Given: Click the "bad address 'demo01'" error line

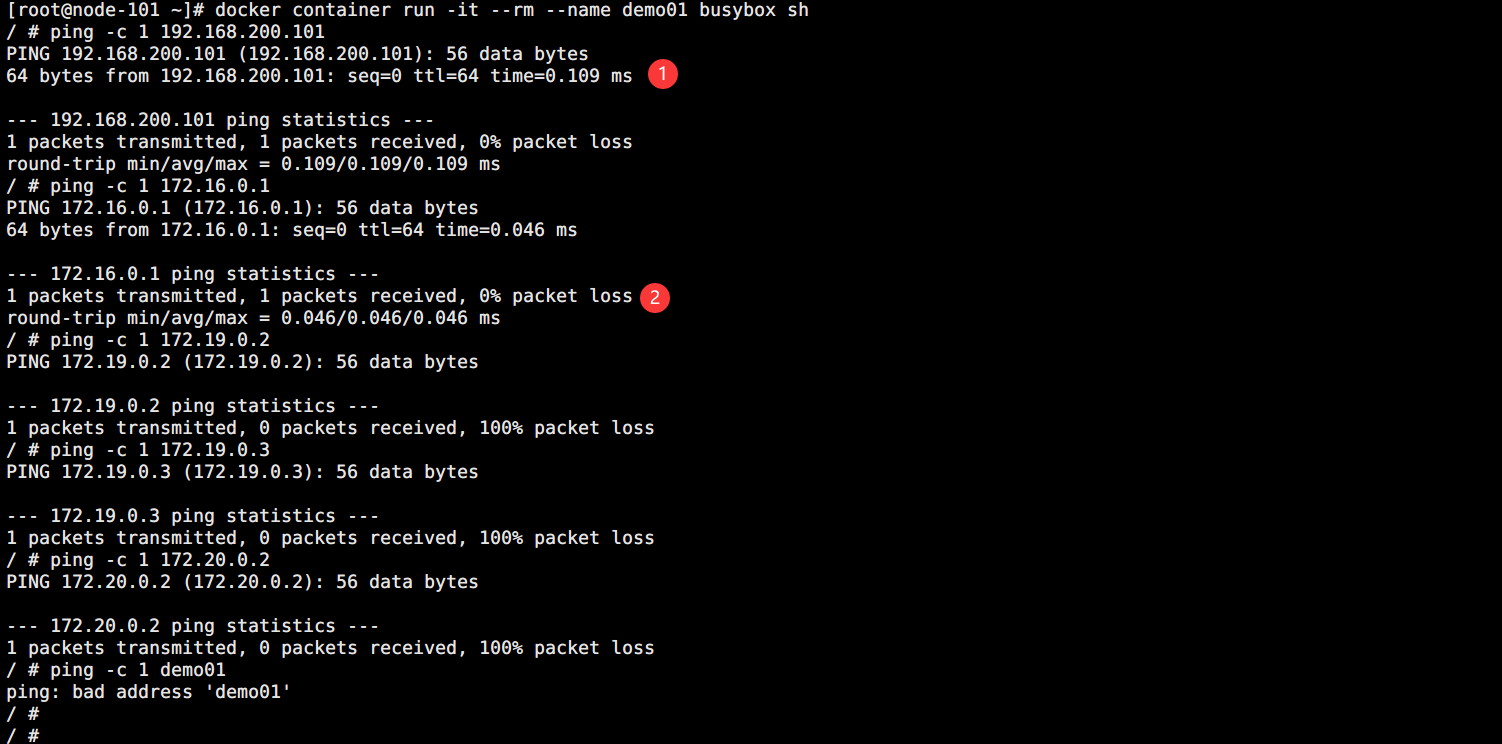Looking at the screenshot, I should [148, 692].
